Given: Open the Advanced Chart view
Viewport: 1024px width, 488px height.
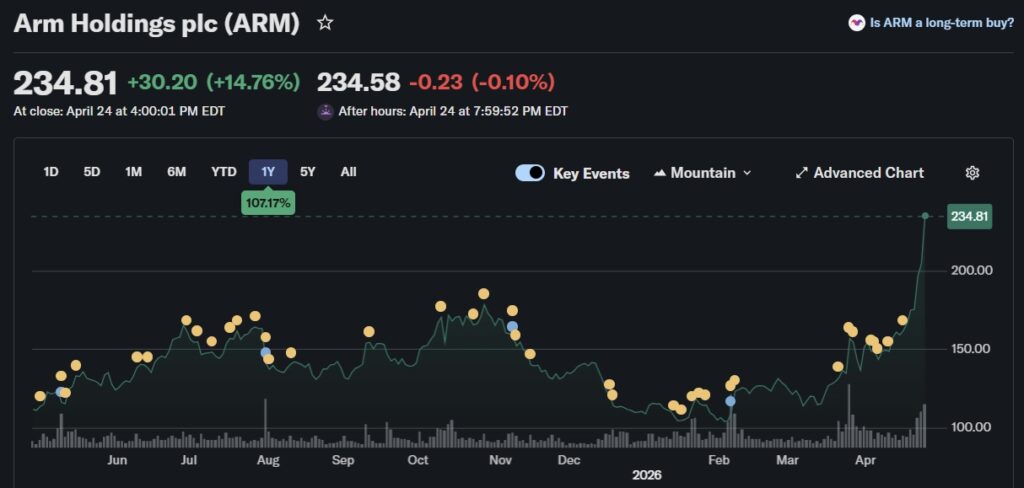Looking at the screenshot, I should [868, 173].
